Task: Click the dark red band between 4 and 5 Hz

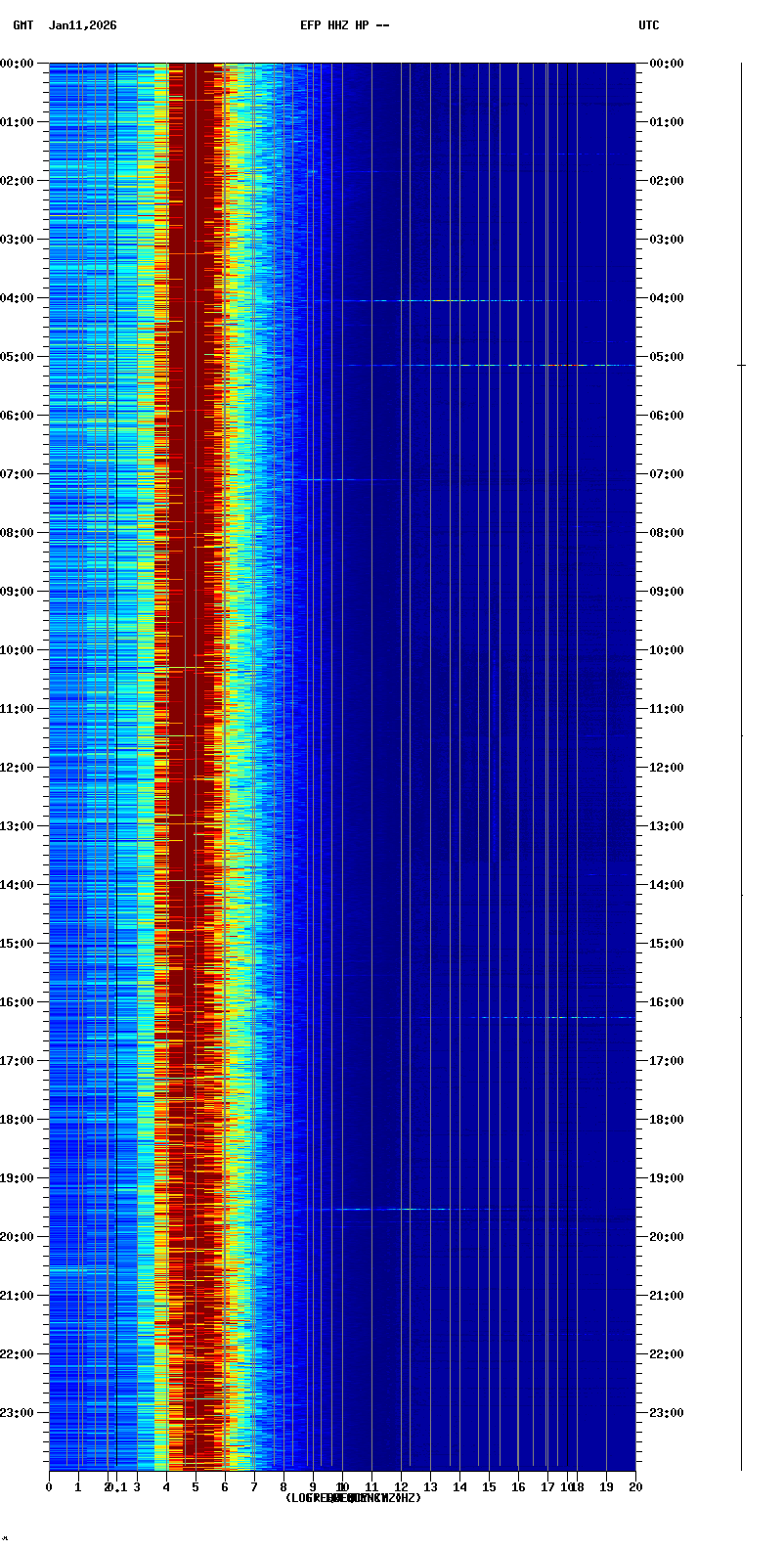Action: click(191, 685)
